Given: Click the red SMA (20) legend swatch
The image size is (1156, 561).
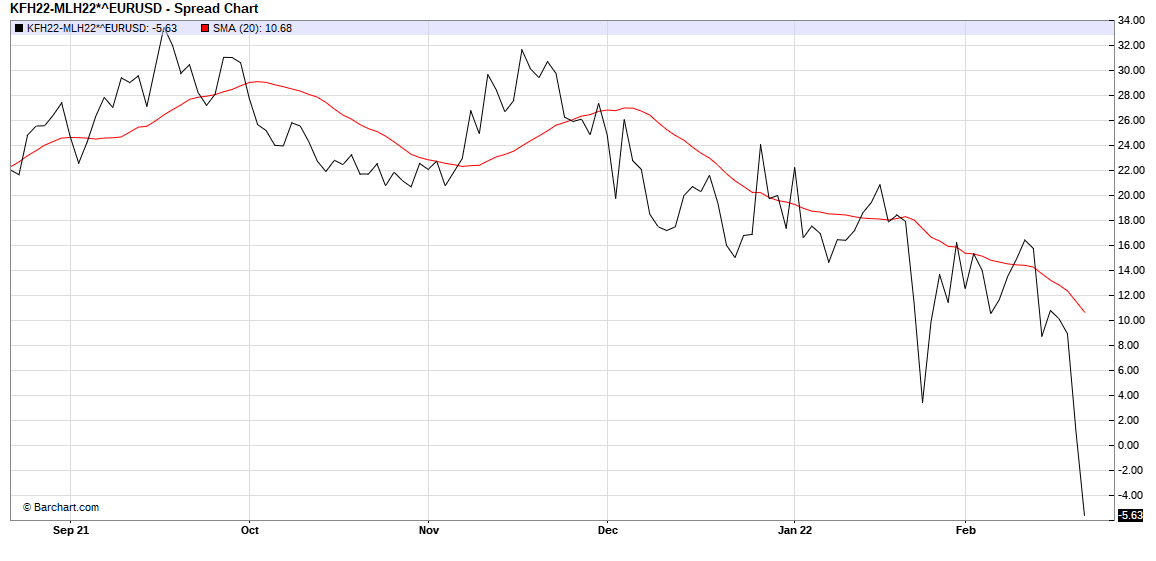Looking at the screenshot, I should point(204,29).
